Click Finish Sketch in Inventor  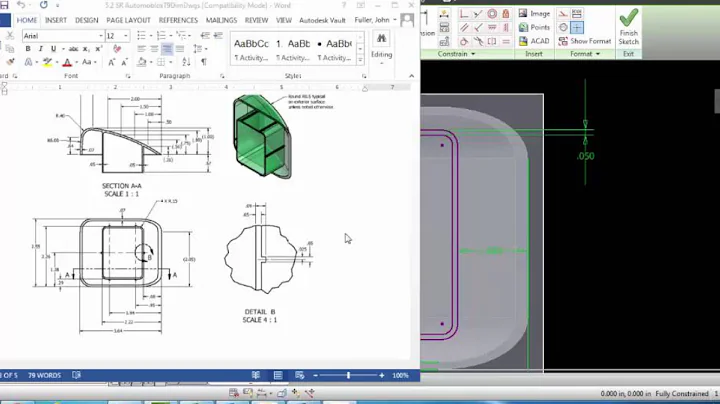[x=629, y=28]
